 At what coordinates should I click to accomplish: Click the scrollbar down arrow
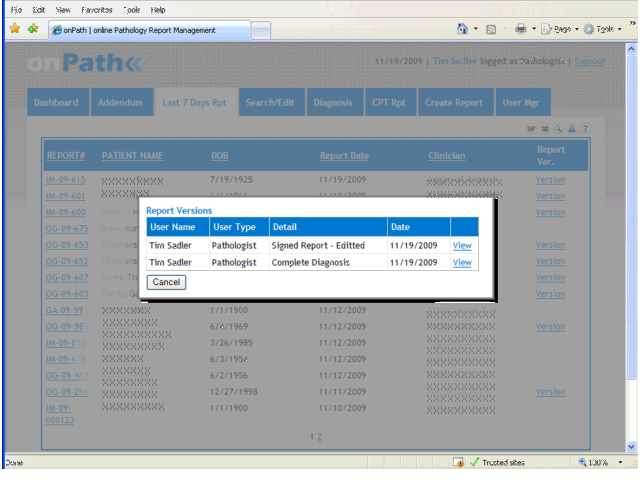(x=632, y=447)
